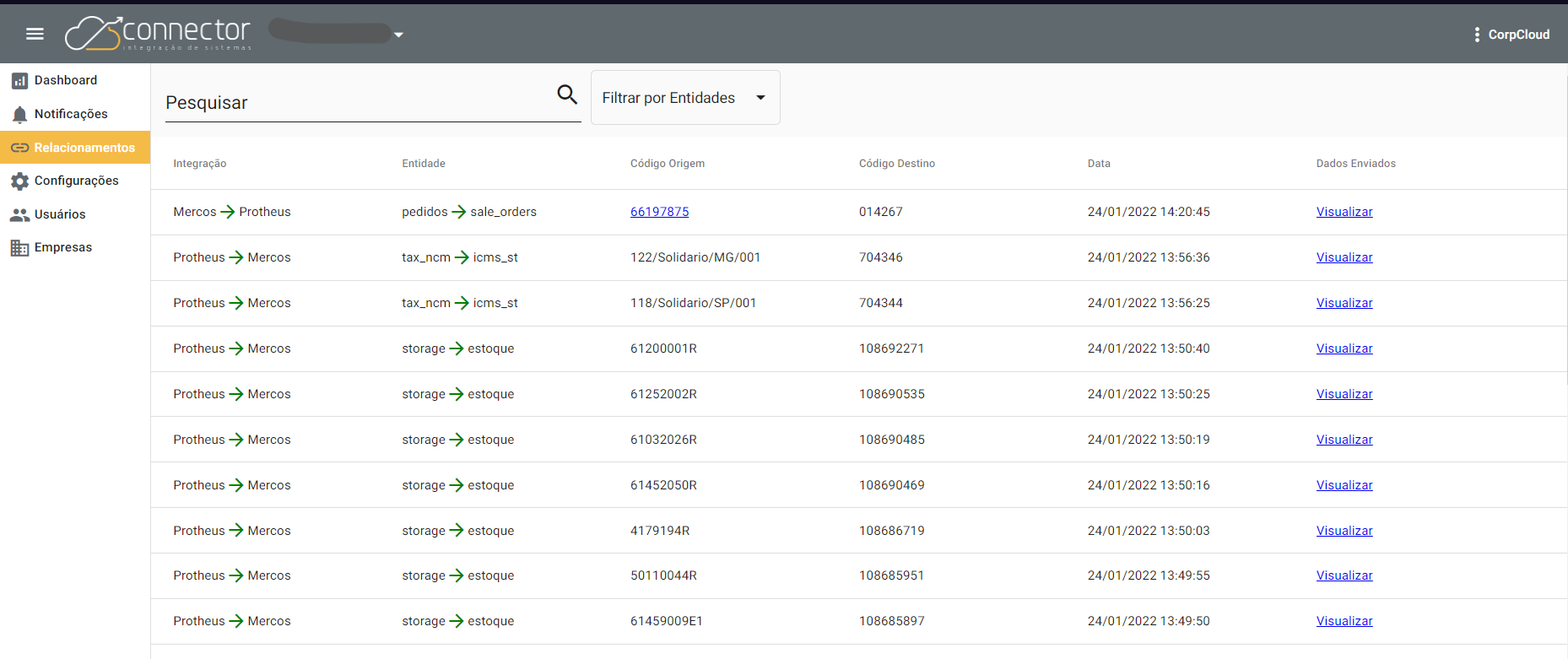Screen dimensions: 1568x659
Task: Click the Mercos → Protheus integration cell
Action: (232, 212)
